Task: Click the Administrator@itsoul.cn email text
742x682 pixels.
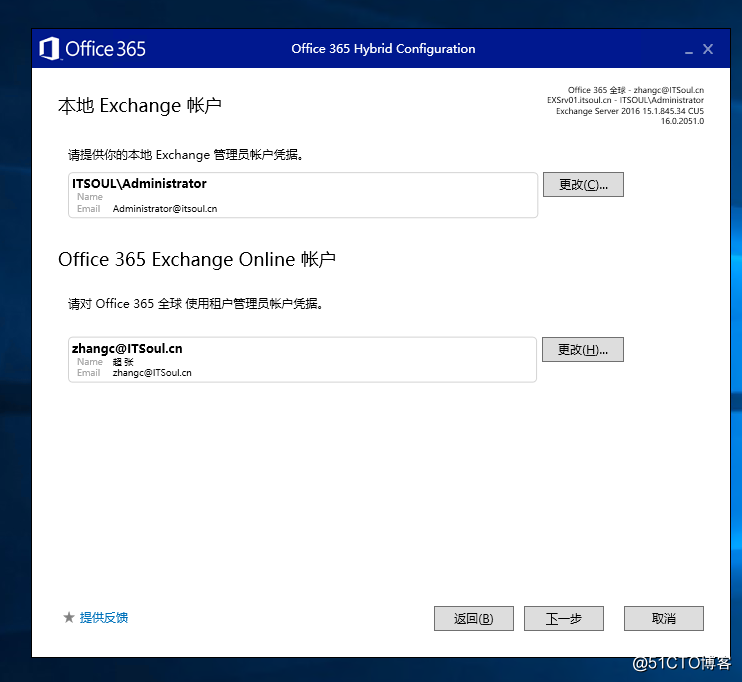Action: tap(165, 209)
